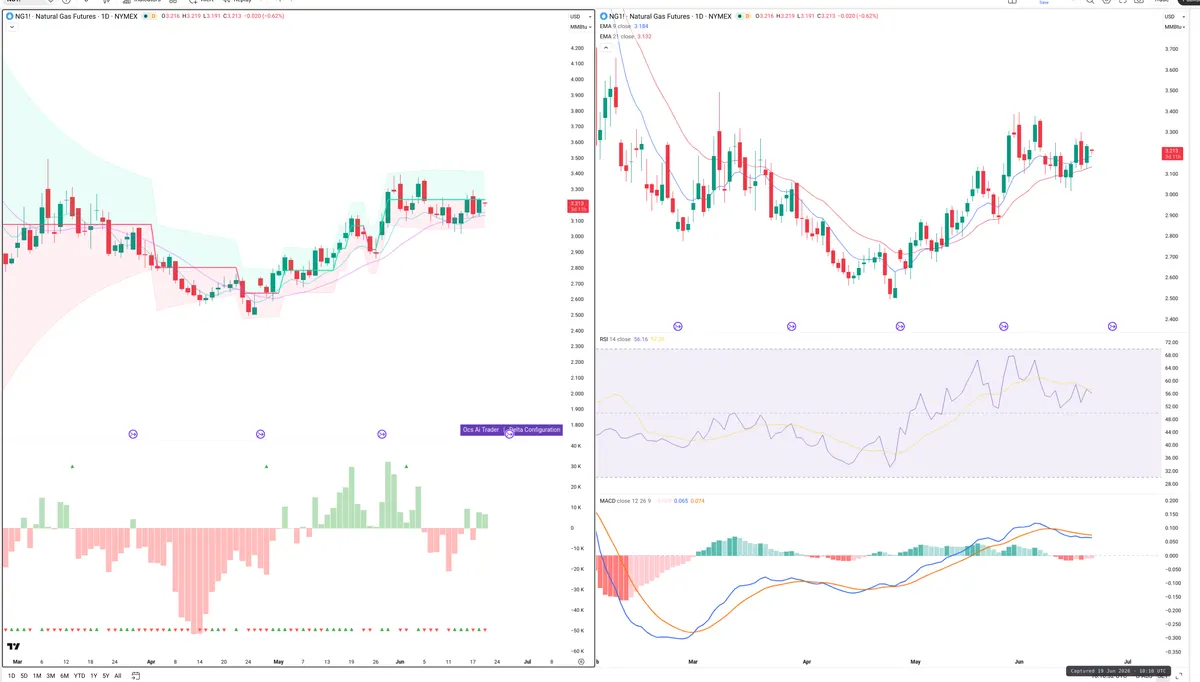Select the 1Y time range button
Screen dimensions: 1200x682
tap(94, 676)
